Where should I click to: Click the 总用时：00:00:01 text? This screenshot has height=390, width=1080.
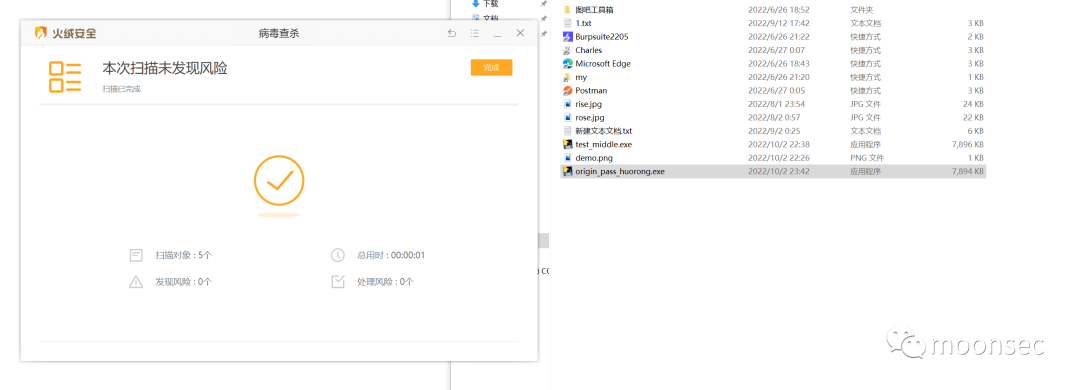[391, 256]
